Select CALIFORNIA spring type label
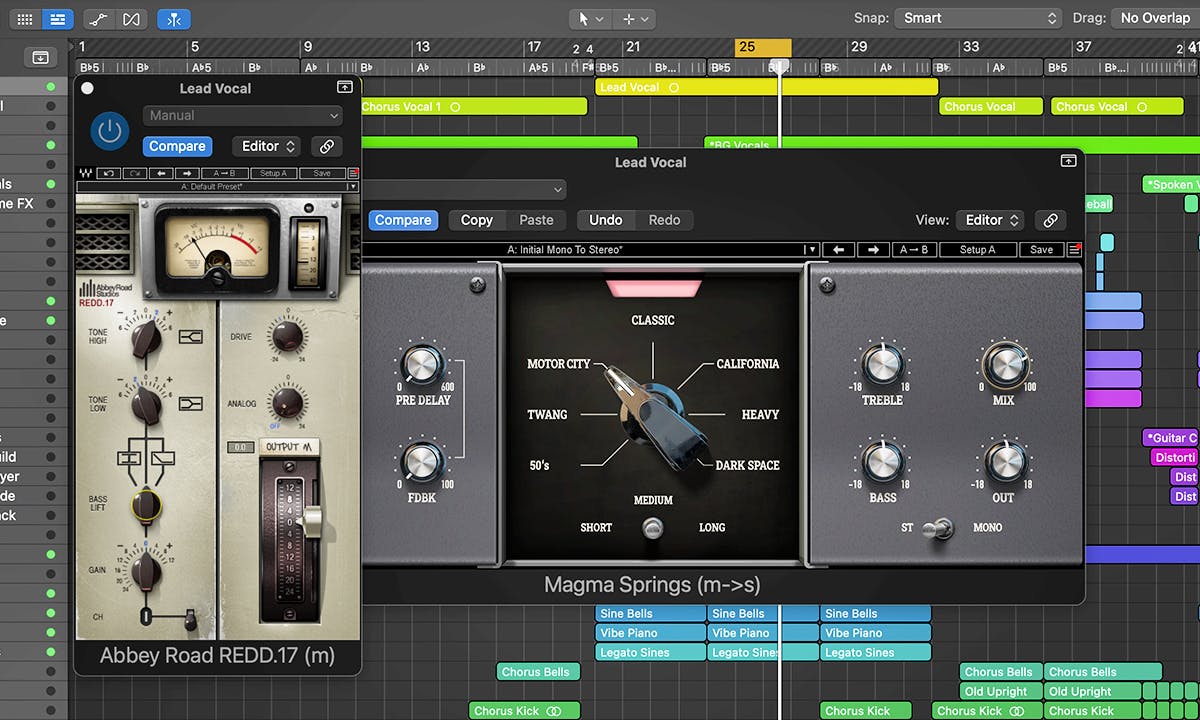The height and width of the screenshot is (720, 1200). (747, 364)
